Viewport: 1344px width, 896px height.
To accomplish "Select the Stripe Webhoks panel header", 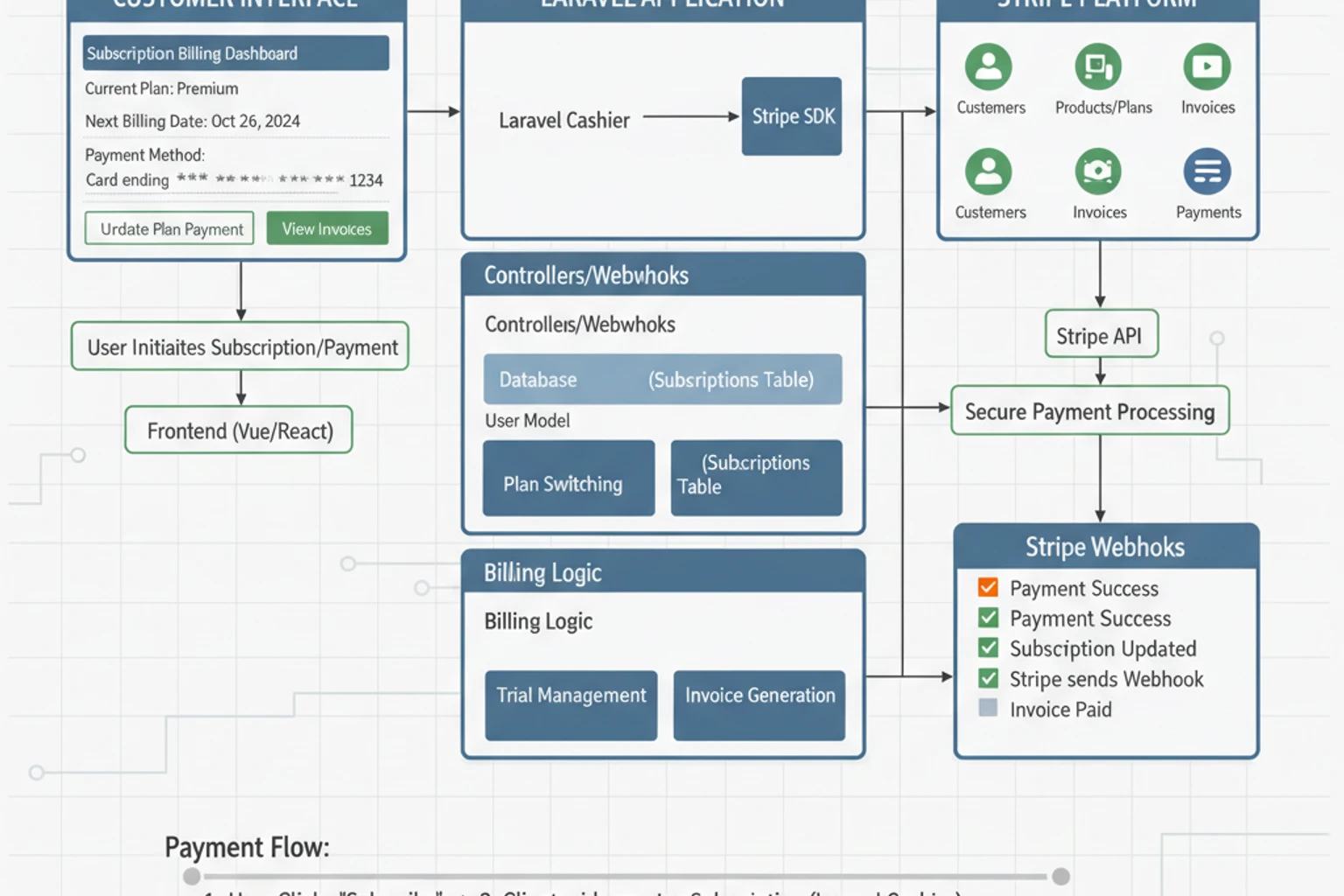I will click(x=1106, y=547).
